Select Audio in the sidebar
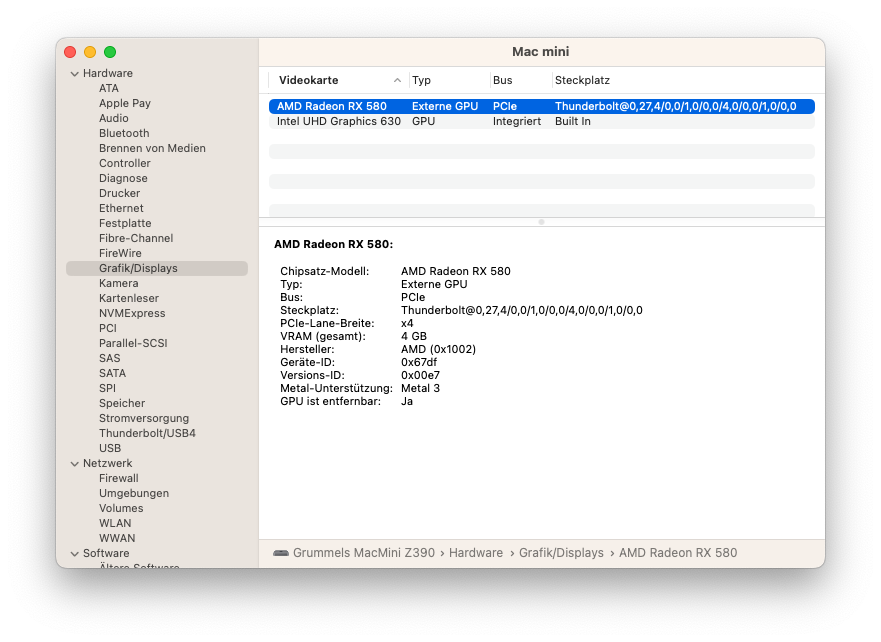The width and height of the screenshot is (881, 642). click(113, 118)
